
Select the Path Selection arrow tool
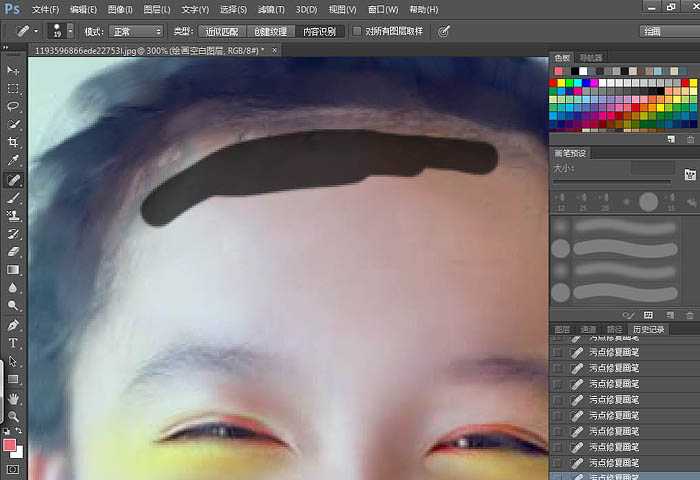pyautogui.click(x=13, y=361)
